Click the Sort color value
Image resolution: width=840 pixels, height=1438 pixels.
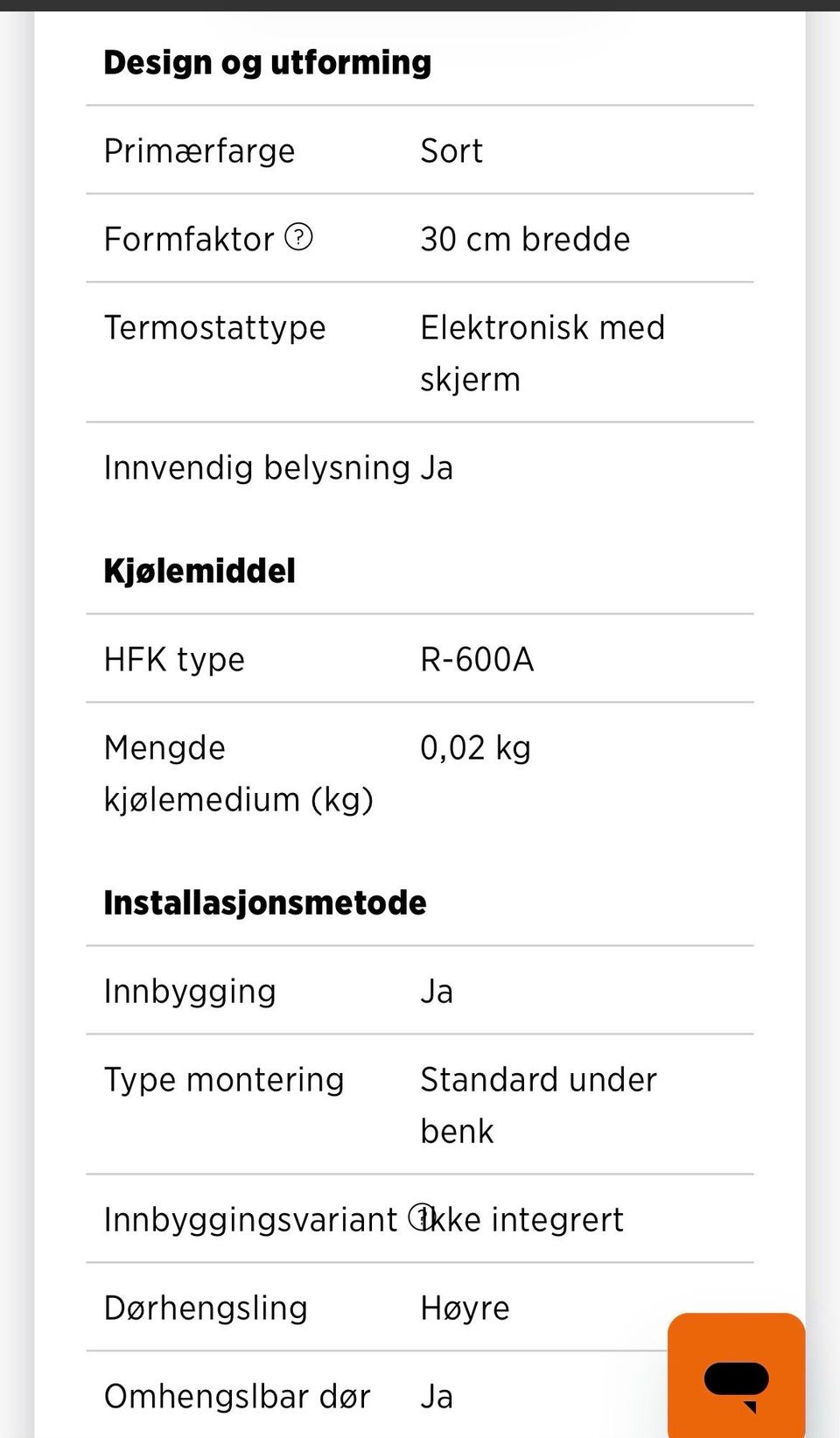pyautogui.click(x=451, y=151)
